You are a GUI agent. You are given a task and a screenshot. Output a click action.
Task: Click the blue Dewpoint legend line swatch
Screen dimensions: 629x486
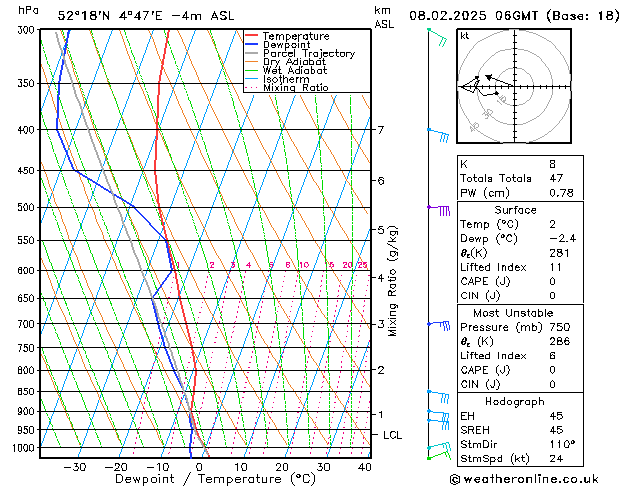tap(251, 45)
